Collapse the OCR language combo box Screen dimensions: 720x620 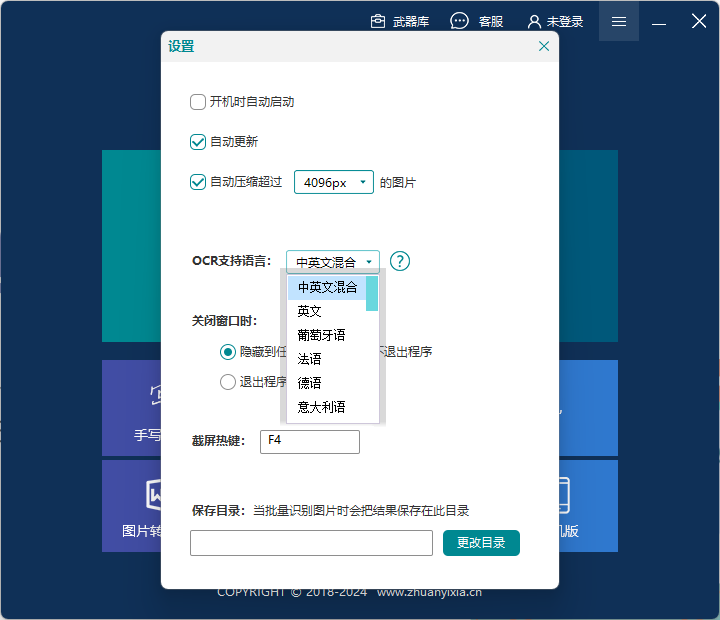pos(333,262)
